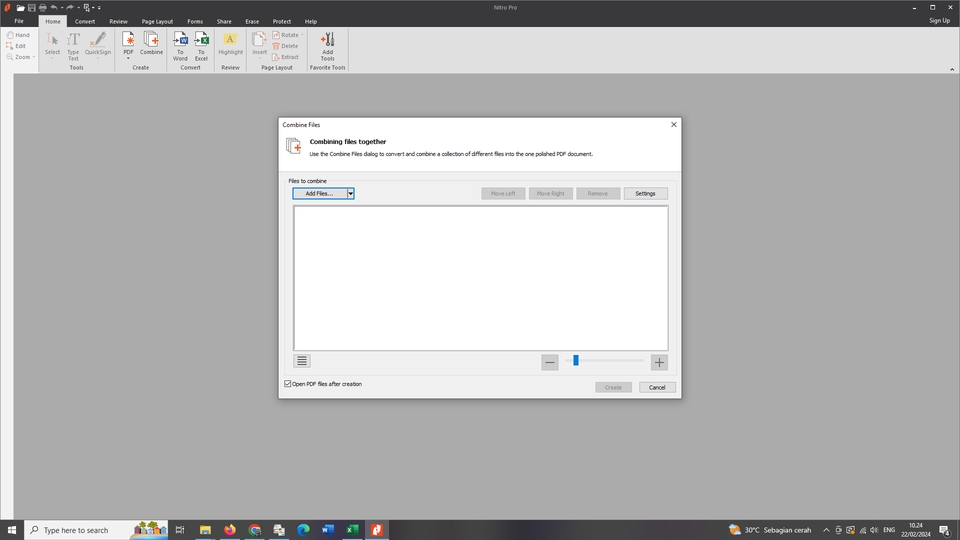960x540 pixels.
Task: Click the Undo arrow icon
Action: [54, 7]
